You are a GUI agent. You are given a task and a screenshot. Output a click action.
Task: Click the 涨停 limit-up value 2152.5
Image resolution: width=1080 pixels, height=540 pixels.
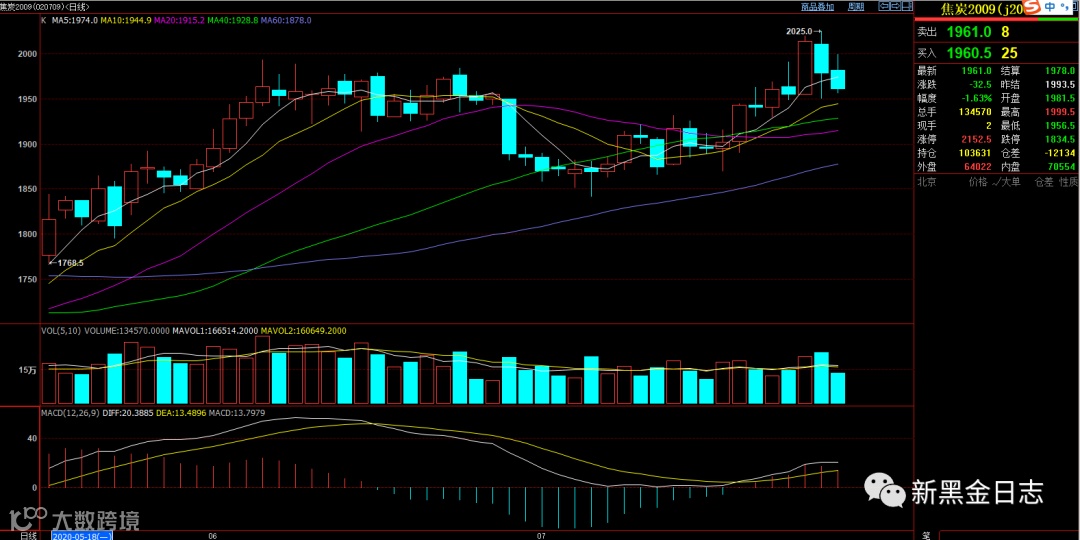977,138
